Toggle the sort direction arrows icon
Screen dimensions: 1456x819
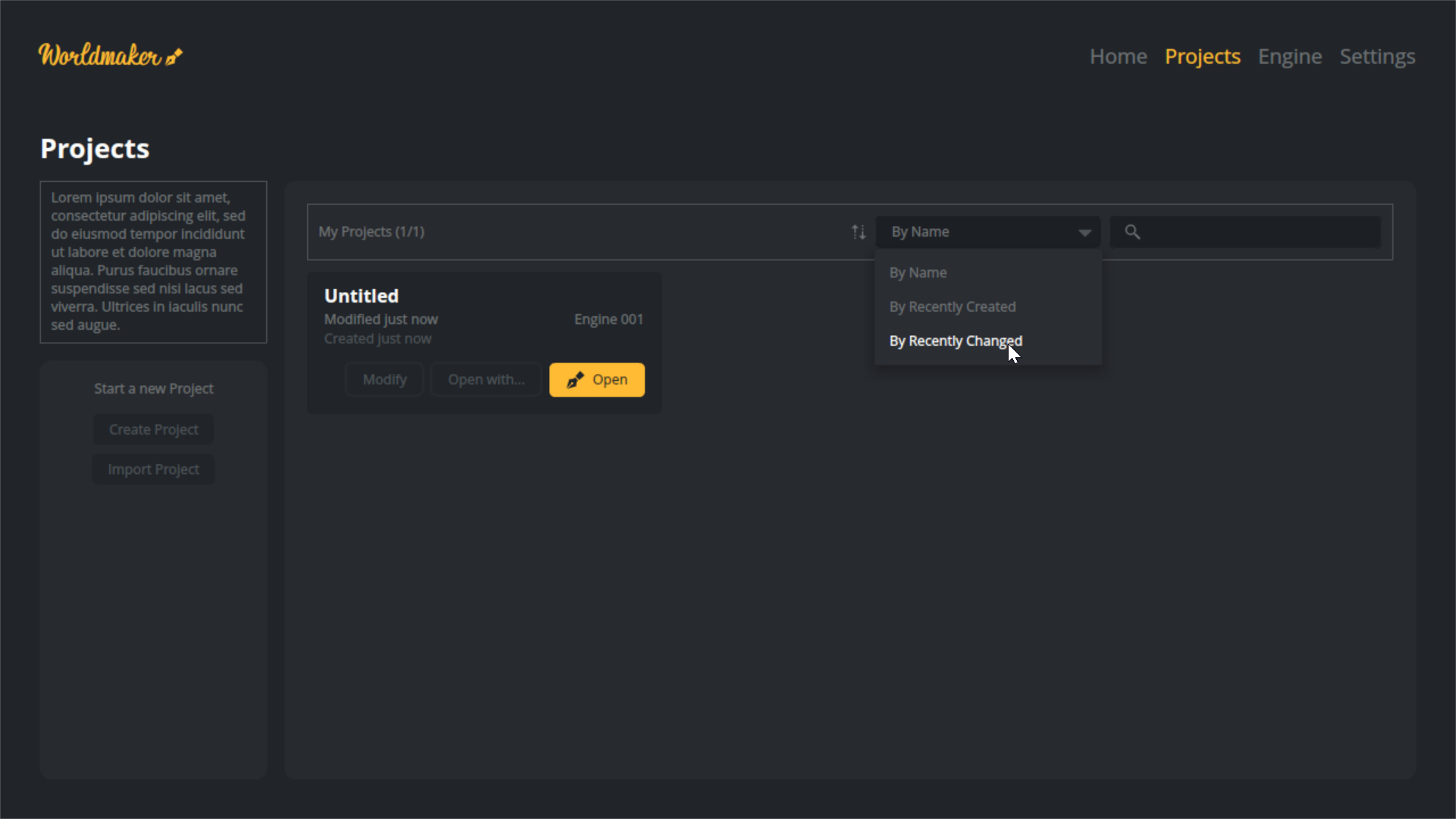coord(858,232)
